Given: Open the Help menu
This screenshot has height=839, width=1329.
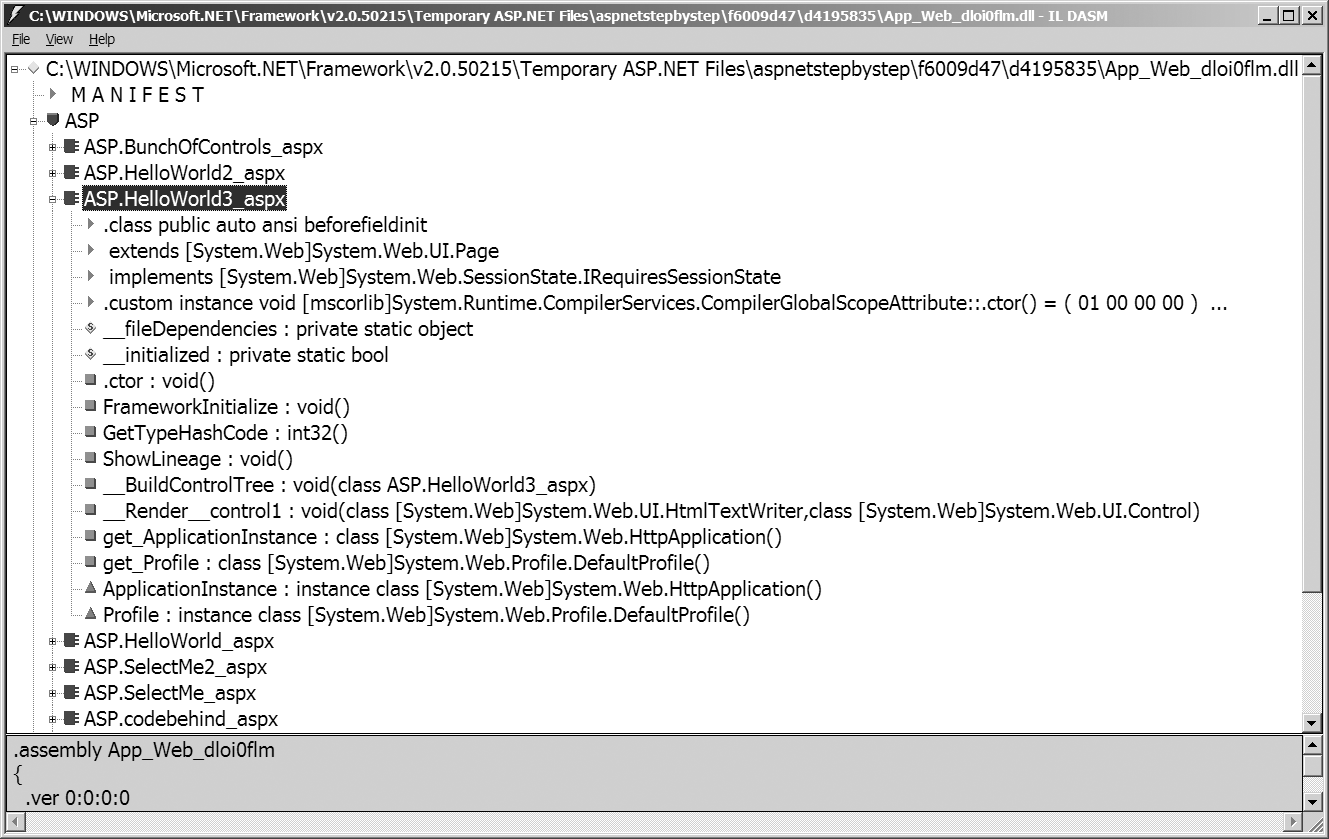Looking at the screenshot, I should [102, 39].
